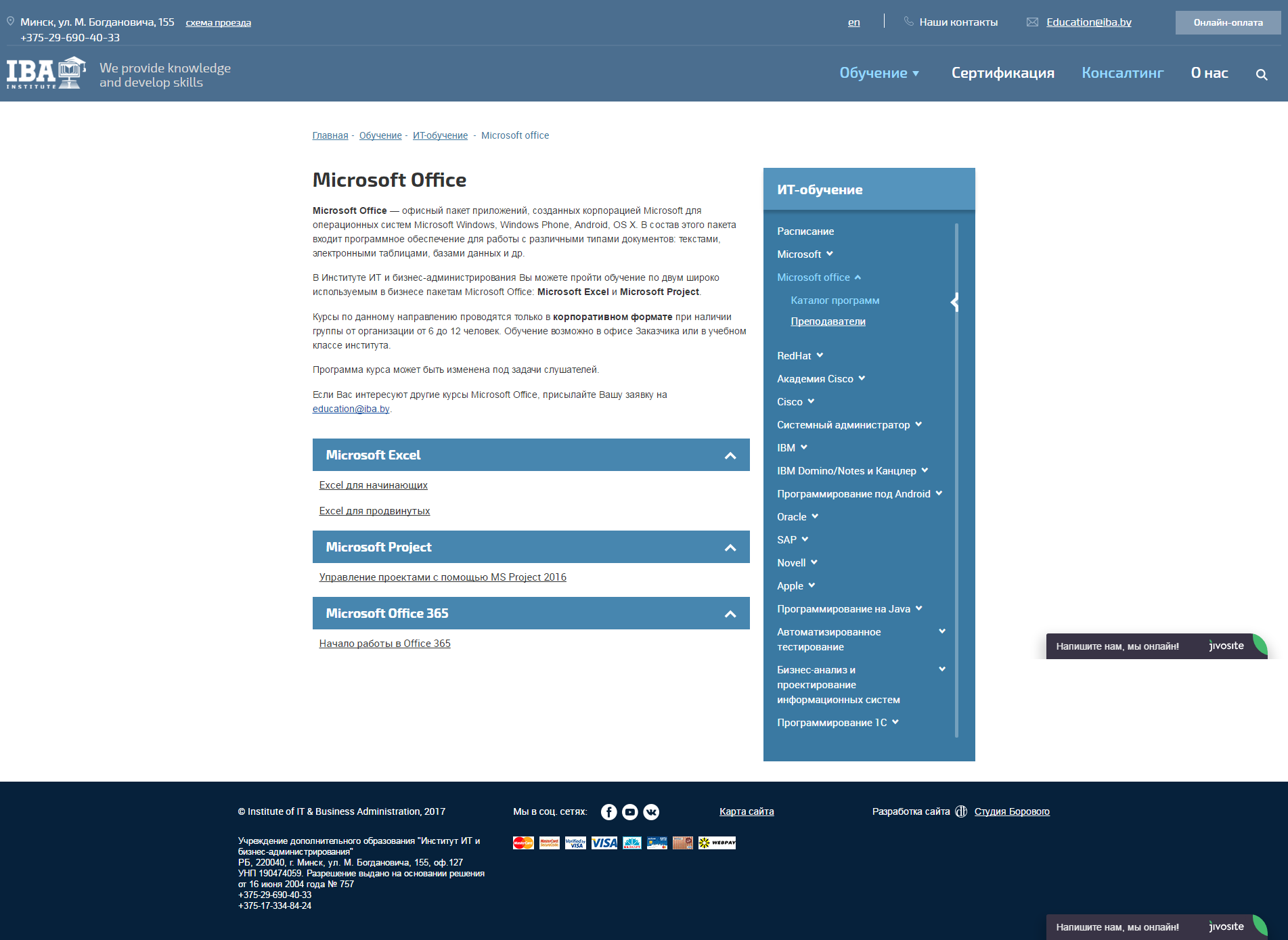Open Карта сайта footer link

point(747,811)
